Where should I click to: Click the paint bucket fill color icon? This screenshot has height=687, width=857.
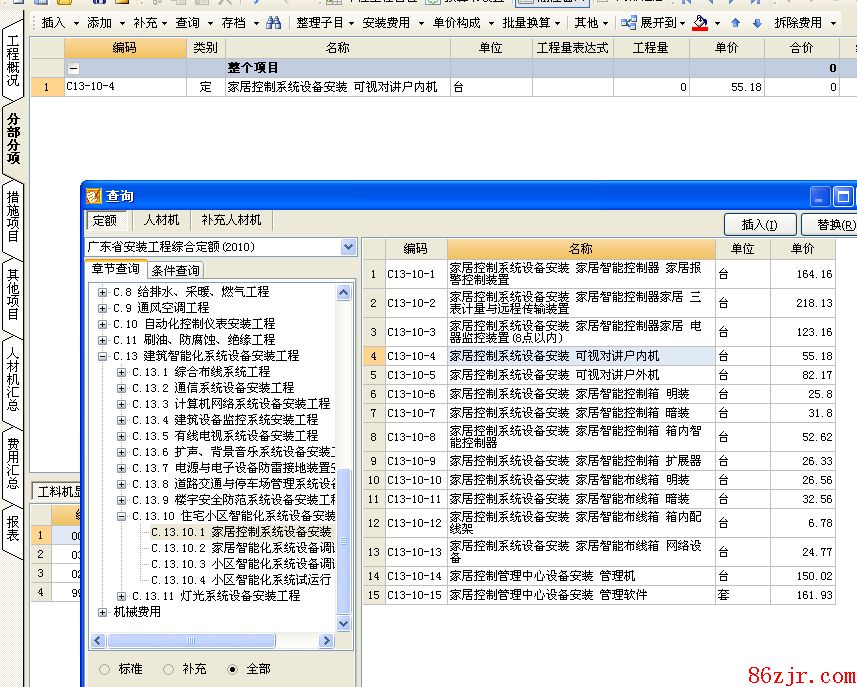click(700, 22)
